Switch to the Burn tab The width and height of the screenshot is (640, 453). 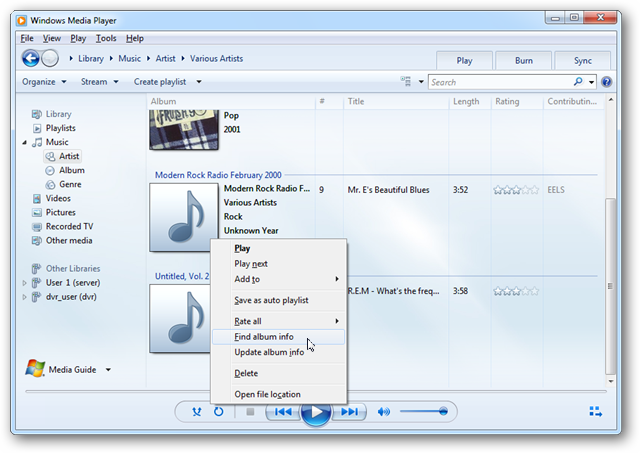[523, 61]
